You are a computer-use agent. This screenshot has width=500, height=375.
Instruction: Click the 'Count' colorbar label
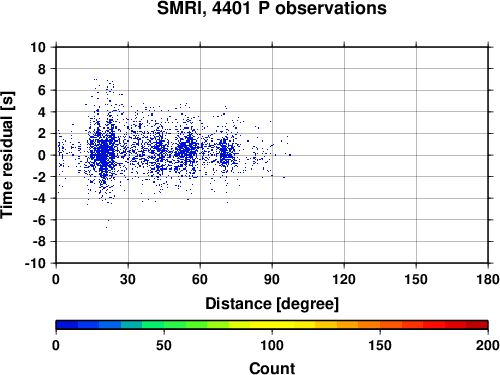point(272,368)
